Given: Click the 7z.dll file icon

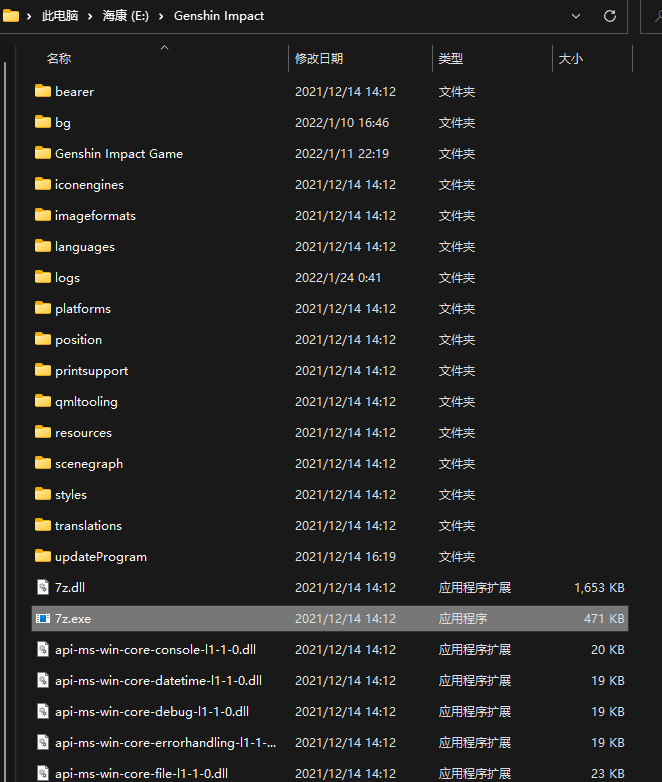Looking at the screenshot, I should pyautogui.click(x=43, y=587).
